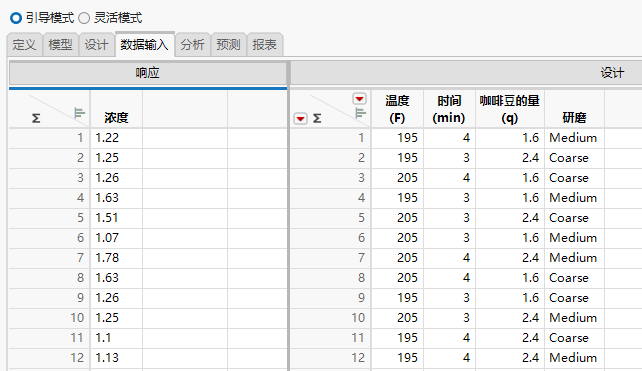The image size is (642, 371).
Task: Open the red triangle menu above design columns
Action: point(359,99)
